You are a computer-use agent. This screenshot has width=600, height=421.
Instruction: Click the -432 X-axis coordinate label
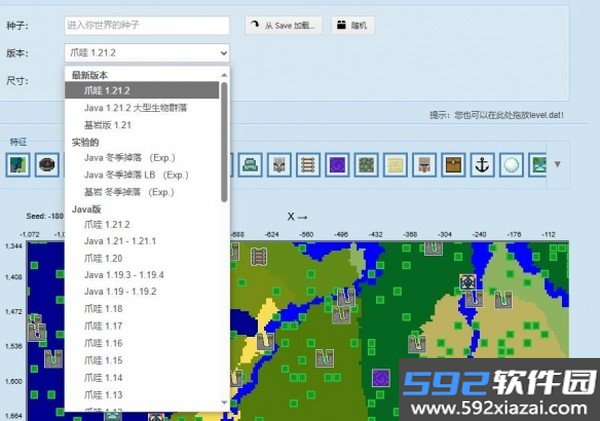point(375,234)
